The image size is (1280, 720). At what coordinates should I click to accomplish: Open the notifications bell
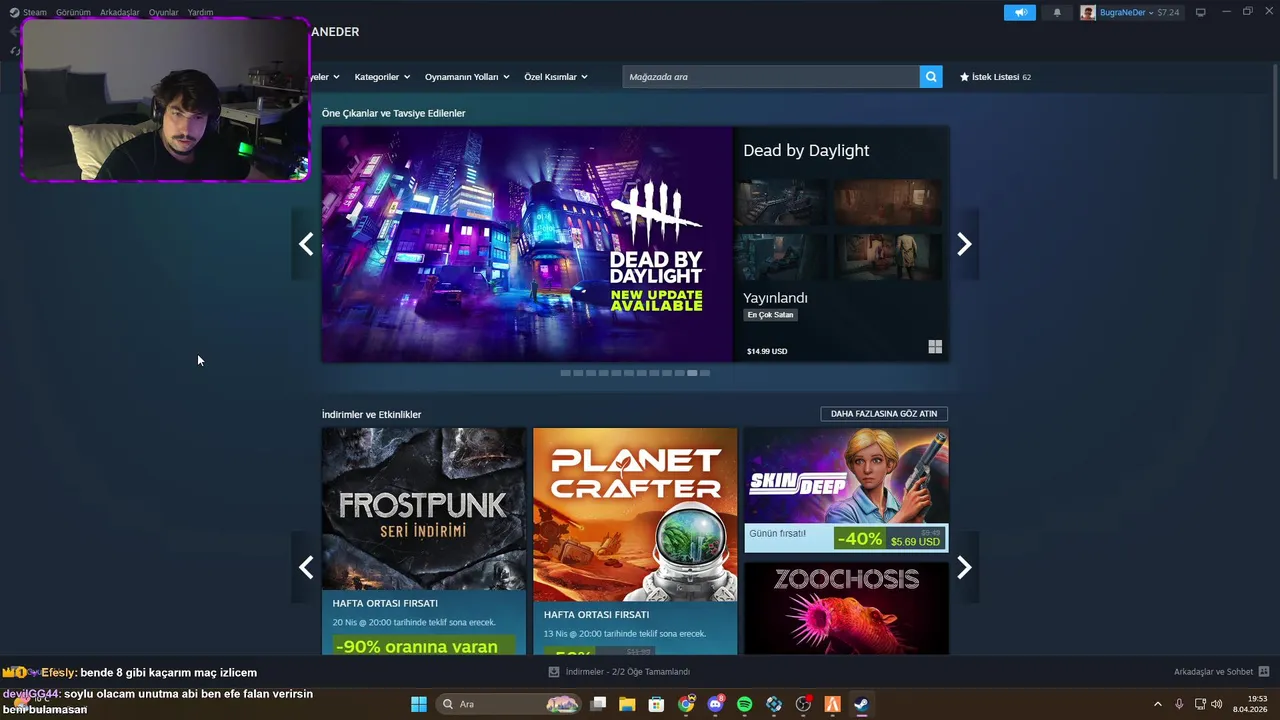click(1057, 12)
